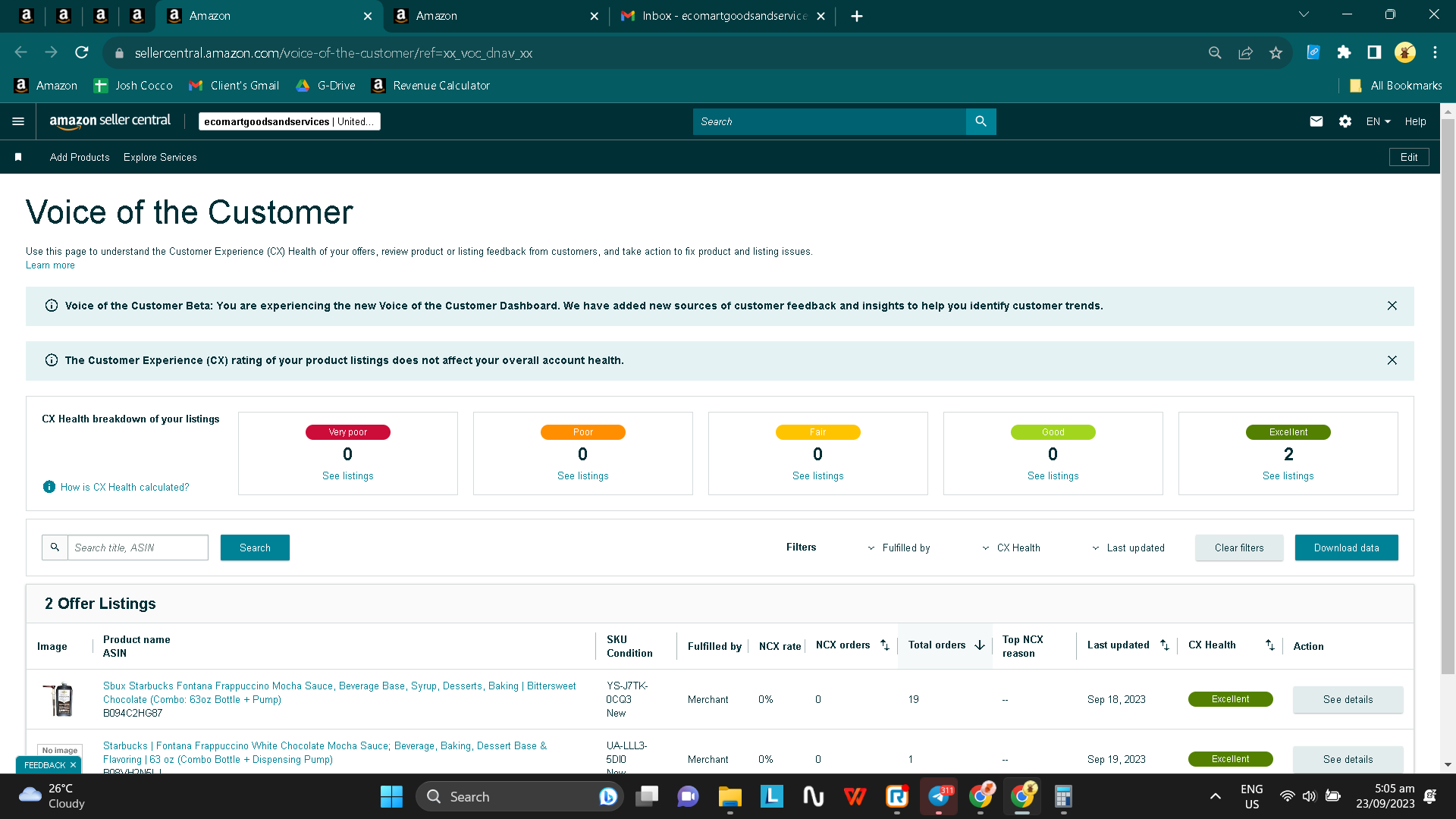Click the Learn more link
The image size is (1456, 819).
[x=50, y=265]
